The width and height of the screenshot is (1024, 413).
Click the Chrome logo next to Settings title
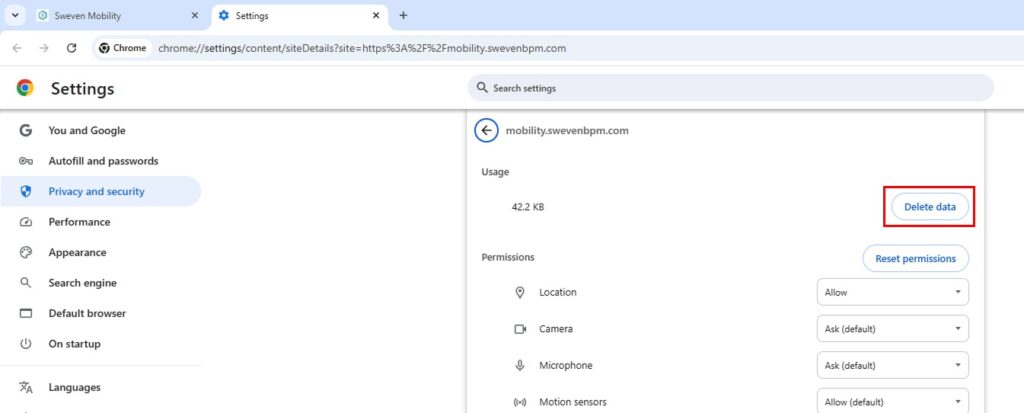point(25,88)
